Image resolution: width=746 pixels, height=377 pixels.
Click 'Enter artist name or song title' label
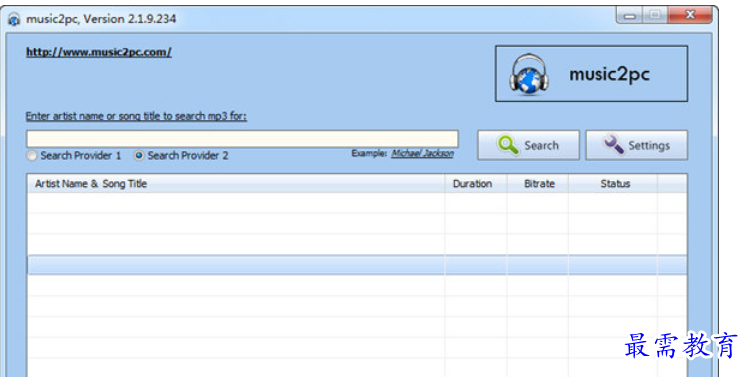pos(136,116)
